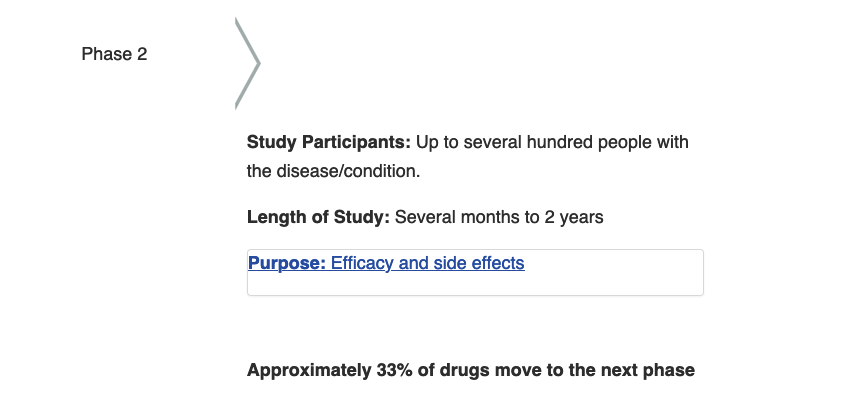This screenshot has height=416, width=845.
Task: Click the word "drugs" in the bold statement
Action: point(465,370)
